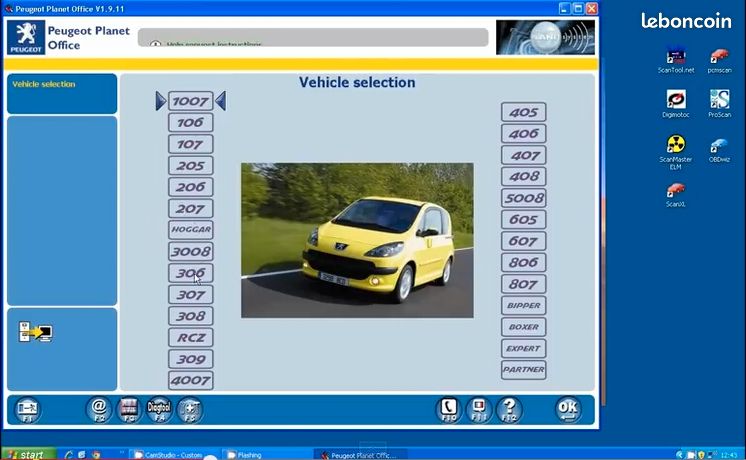This screenshot has height=460, width=746.
Task: Select the 5008 vehicle
Action: (524, 198)
